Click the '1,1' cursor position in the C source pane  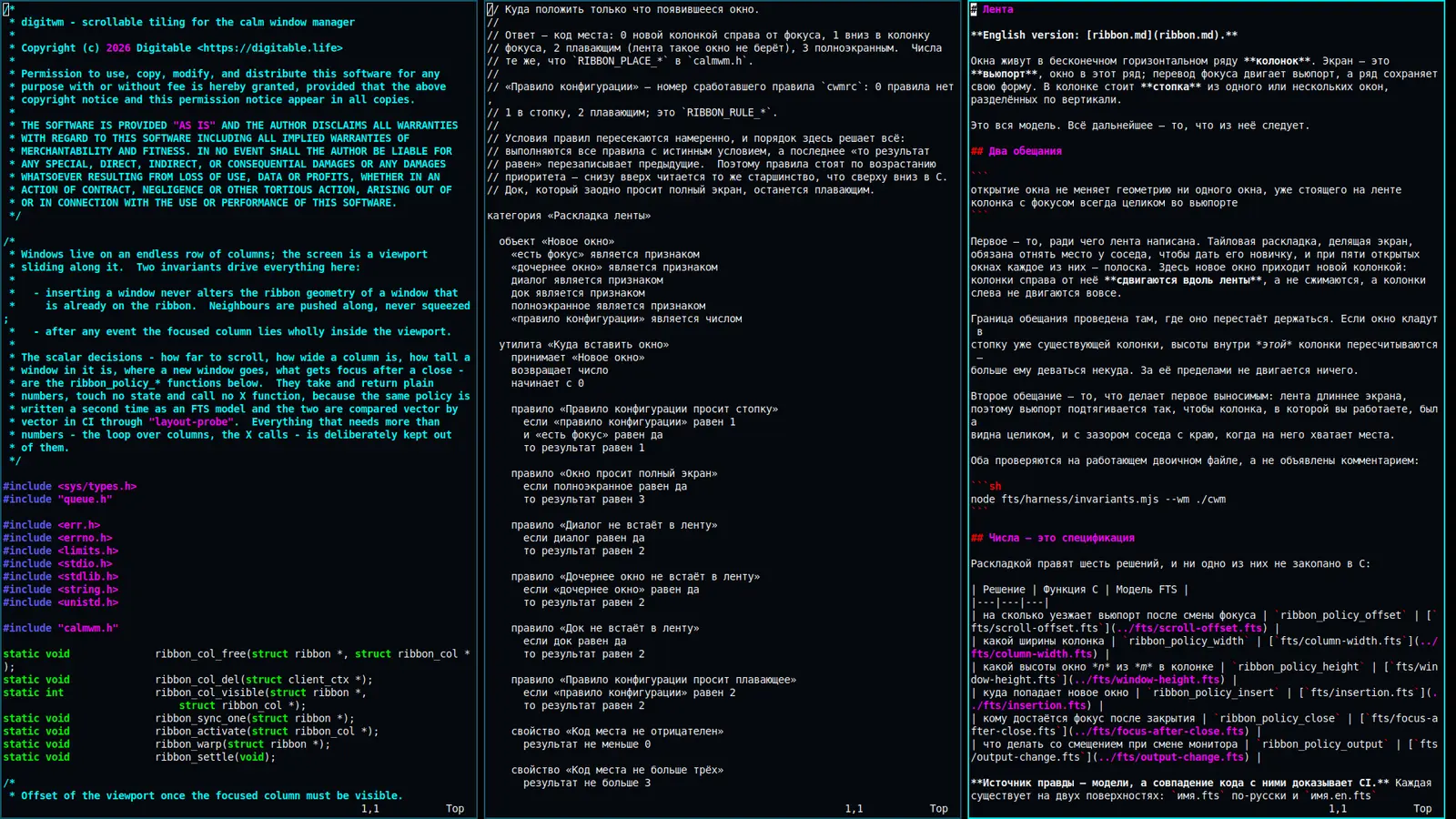click(x=370, y=809)
